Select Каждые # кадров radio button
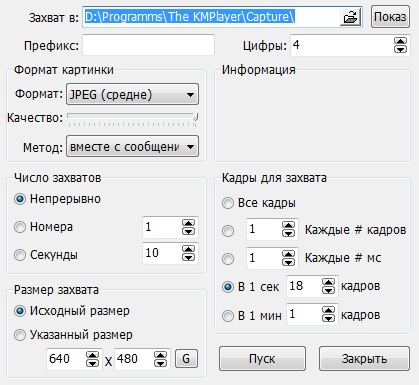 (228, 231)
